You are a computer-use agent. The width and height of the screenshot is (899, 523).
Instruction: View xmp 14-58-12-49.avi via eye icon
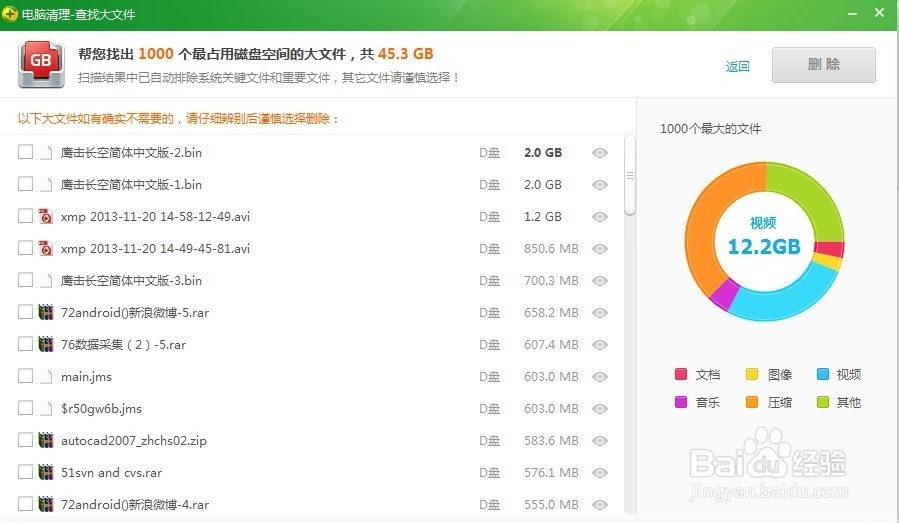pyautogui.click(x=600, y=217)
